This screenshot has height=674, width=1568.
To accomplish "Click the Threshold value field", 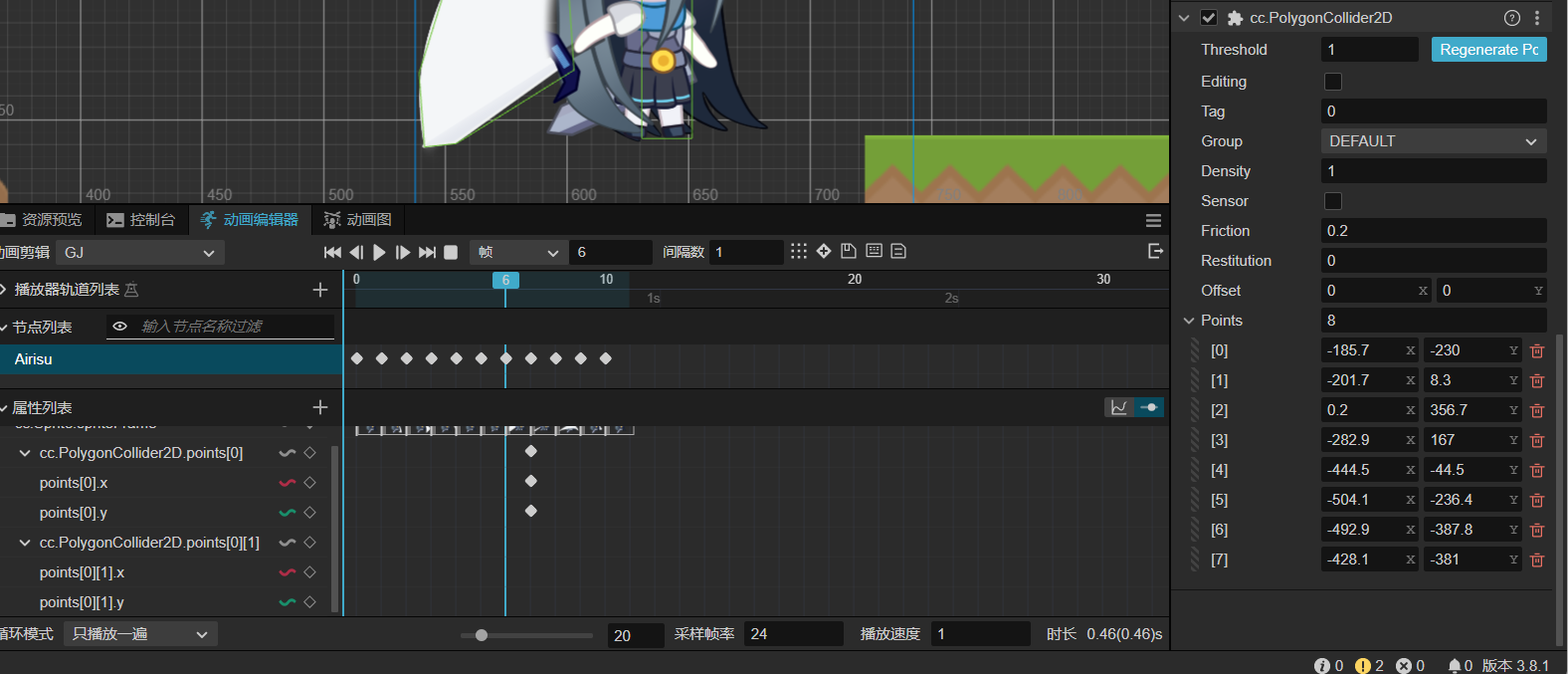I will [x=1370, y=50].
